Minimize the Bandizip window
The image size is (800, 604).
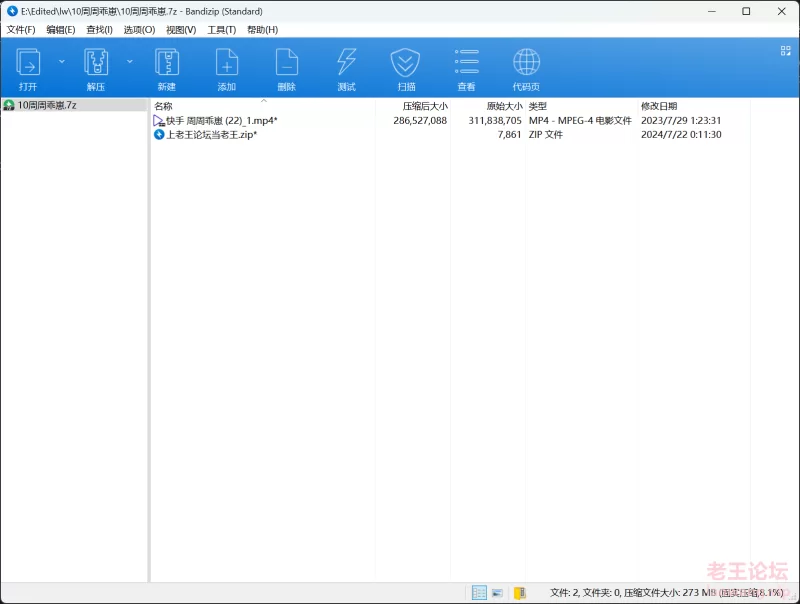coord(712,11)
